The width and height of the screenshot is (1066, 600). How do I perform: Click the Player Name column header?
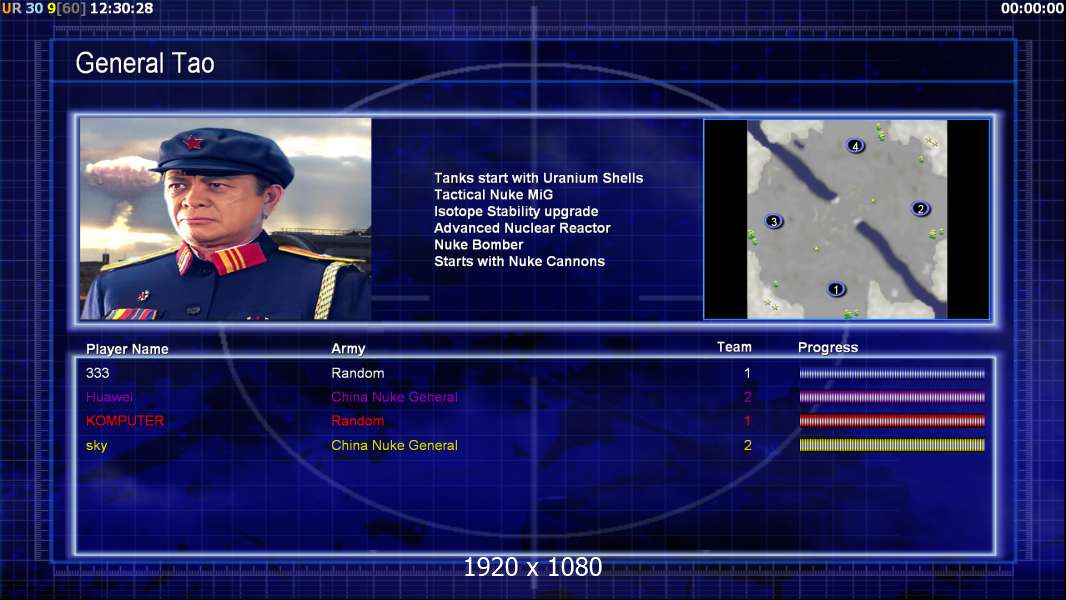[x=127, y=349]
